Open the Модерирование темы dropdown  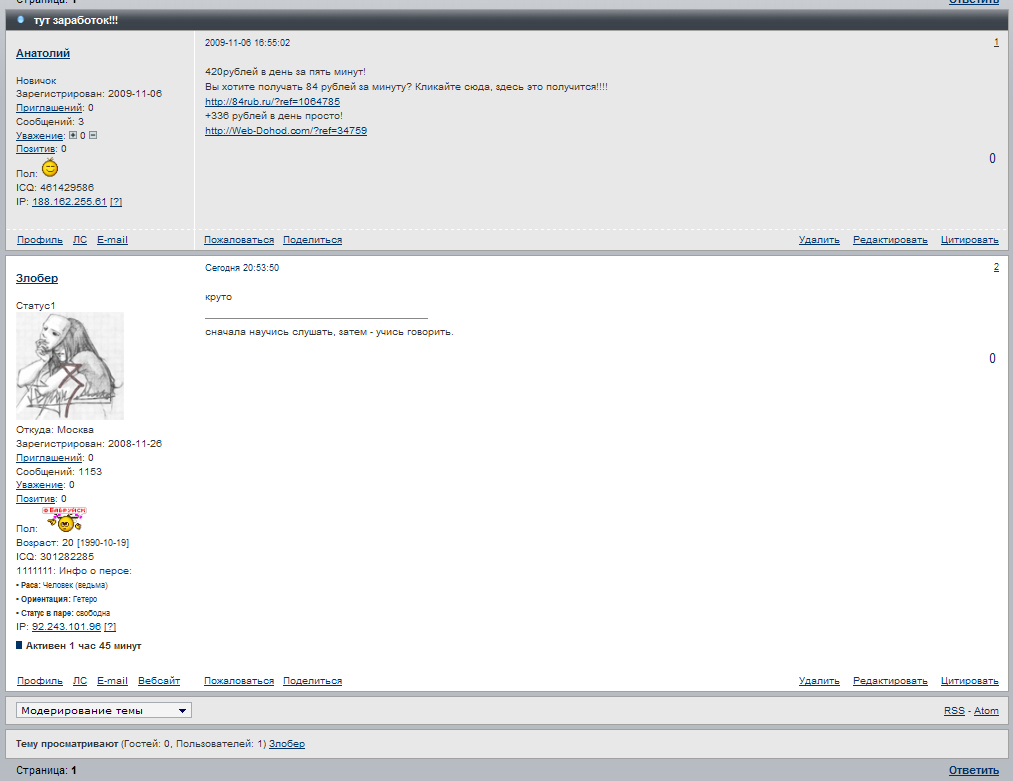(103, 711)
